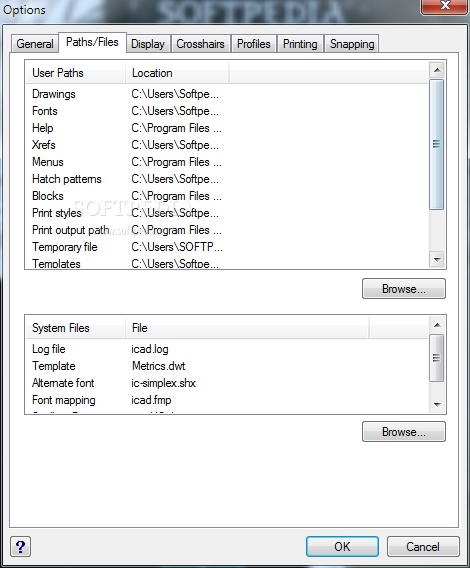This screenshot has height=568, width=470.
Task: Open the Display tab
Action: [x=148, y=44]
